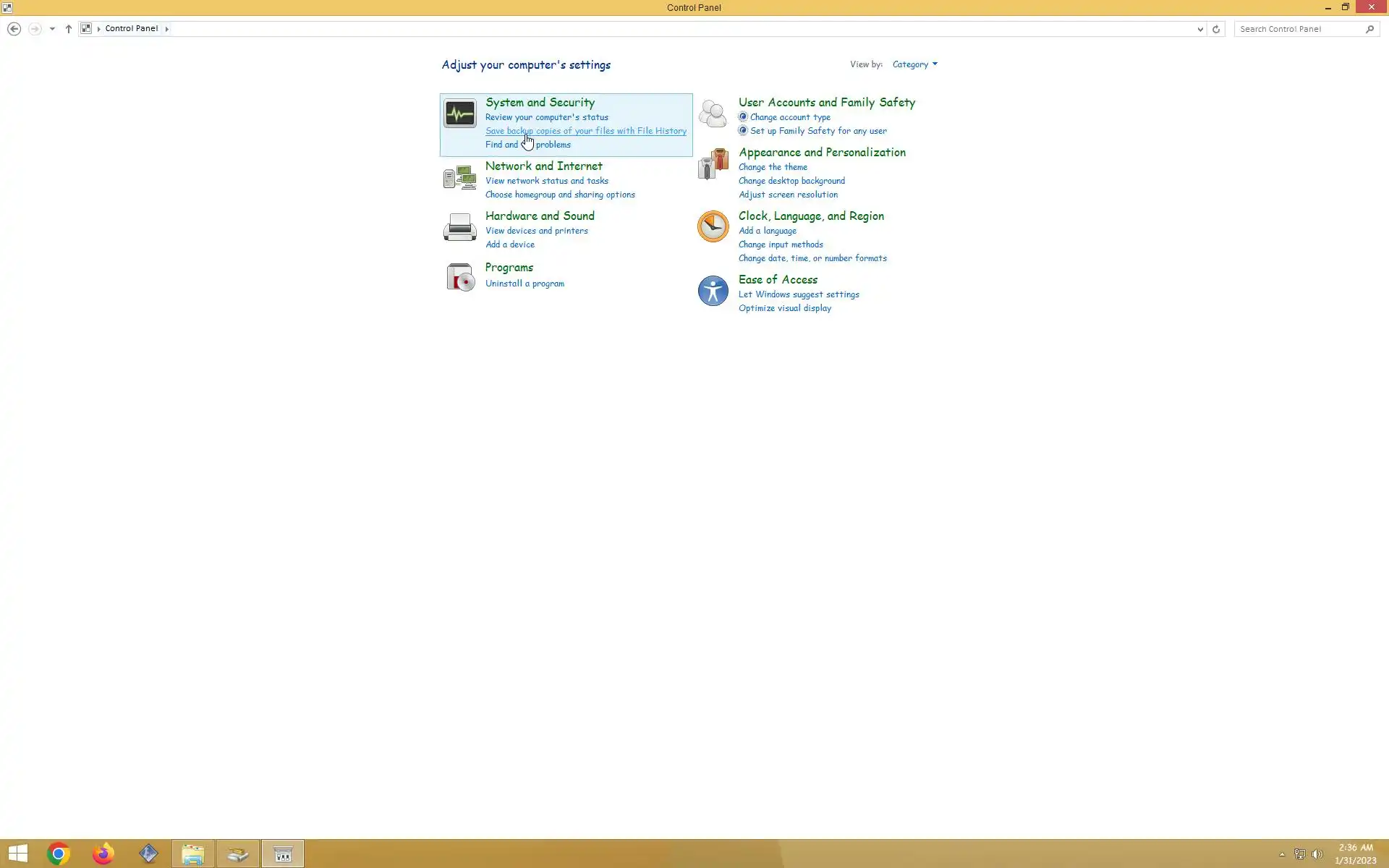The image size is (1389, 868).
Task: Open address bar previous locations dropdown
Action: coord(1200,29)
